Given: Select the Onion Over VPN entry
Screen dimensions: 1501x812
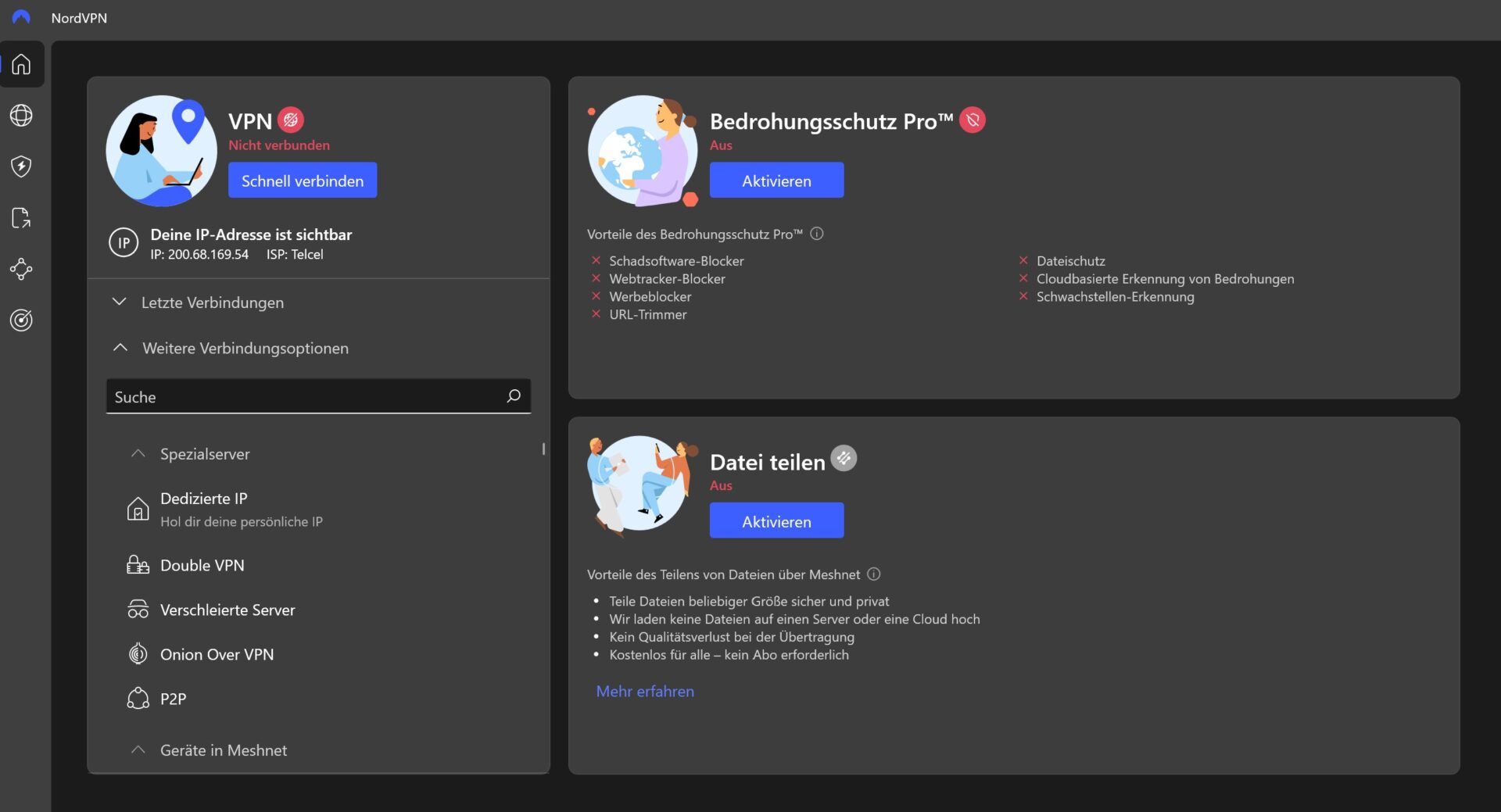Looking at the screenshot, I should click(x=319, y=654).
